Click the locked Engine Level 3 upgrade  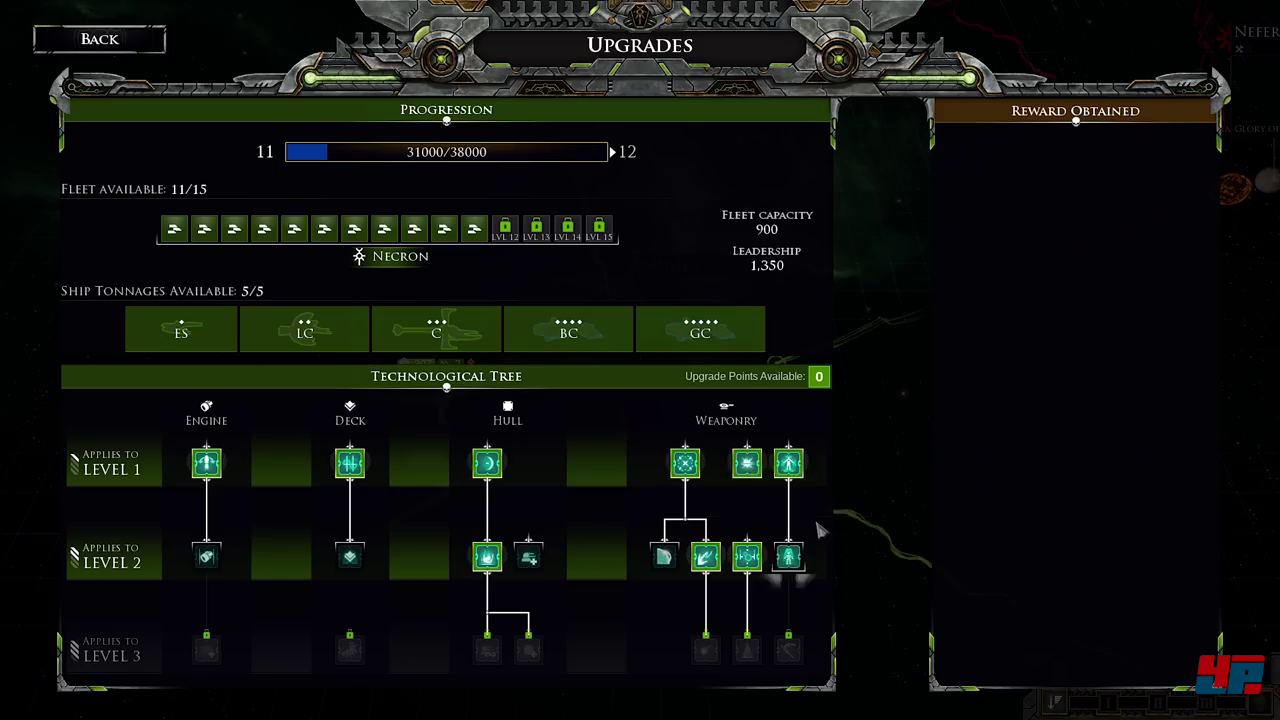click(x=206, y=651)
